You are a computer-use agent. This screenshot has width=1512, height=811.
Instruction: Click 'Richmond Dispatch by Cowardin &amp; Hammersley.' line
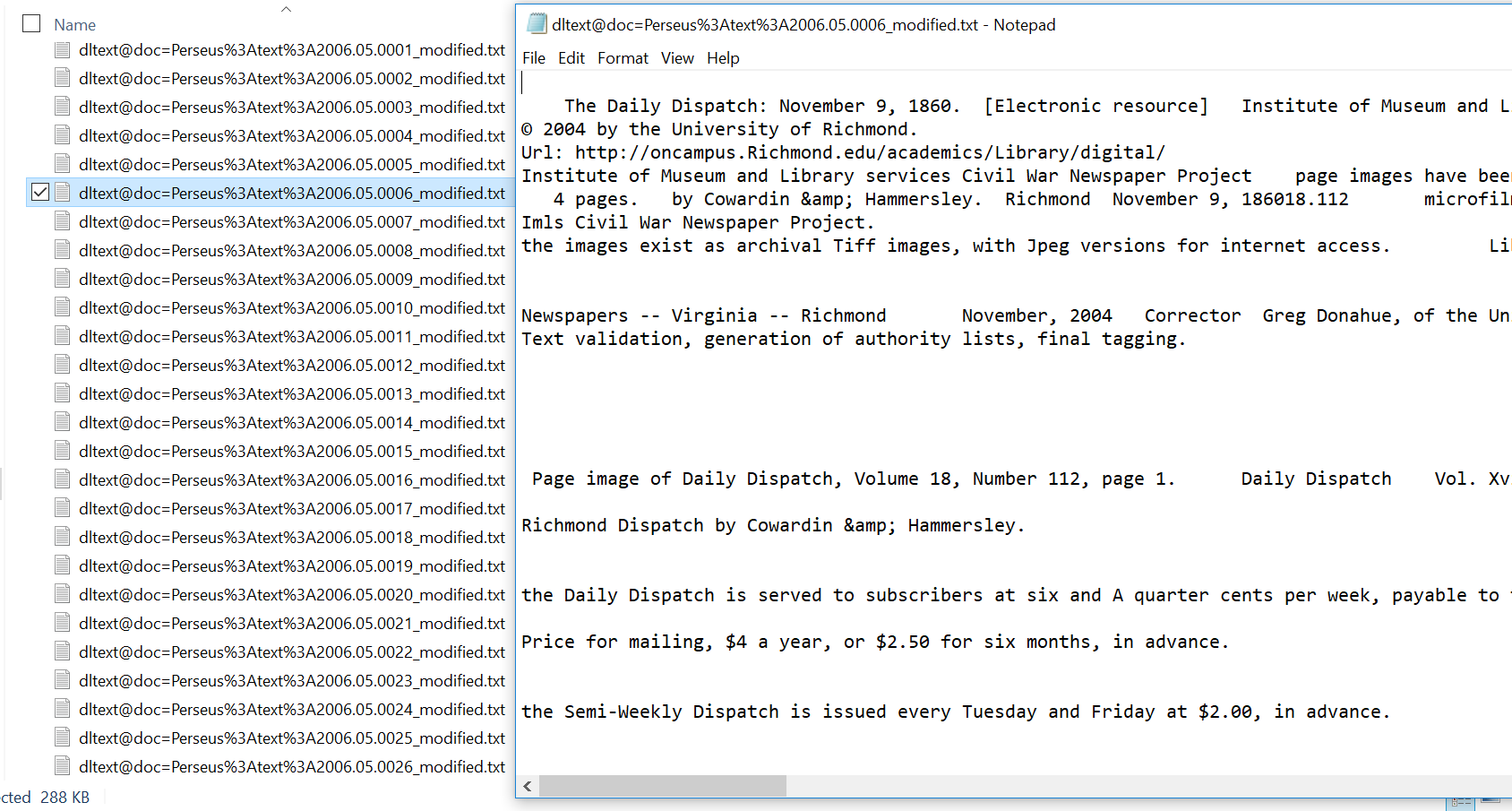point(773,525)
